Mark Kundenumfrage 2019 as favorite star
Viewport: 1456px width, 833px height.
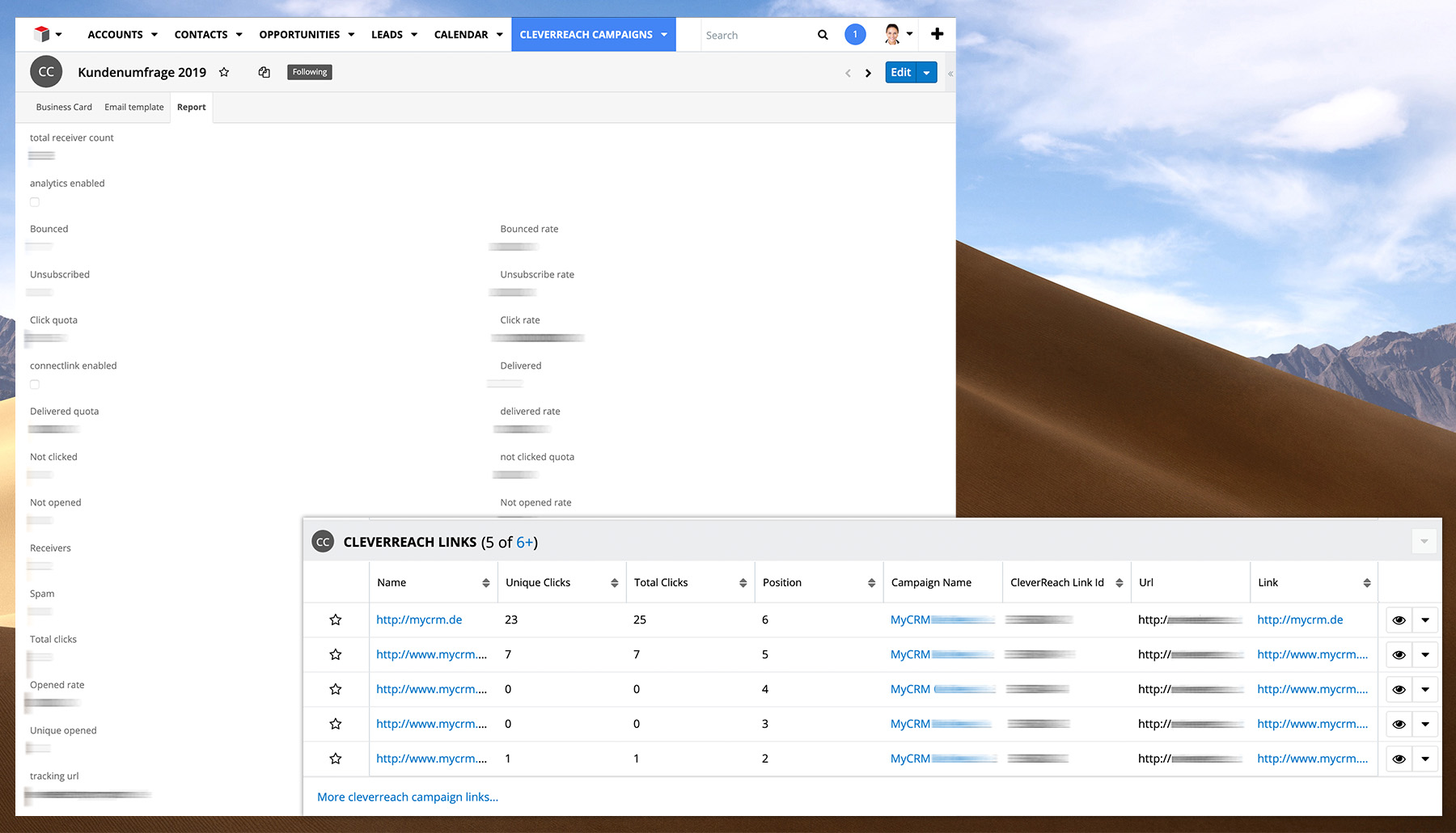coord(224,72)
